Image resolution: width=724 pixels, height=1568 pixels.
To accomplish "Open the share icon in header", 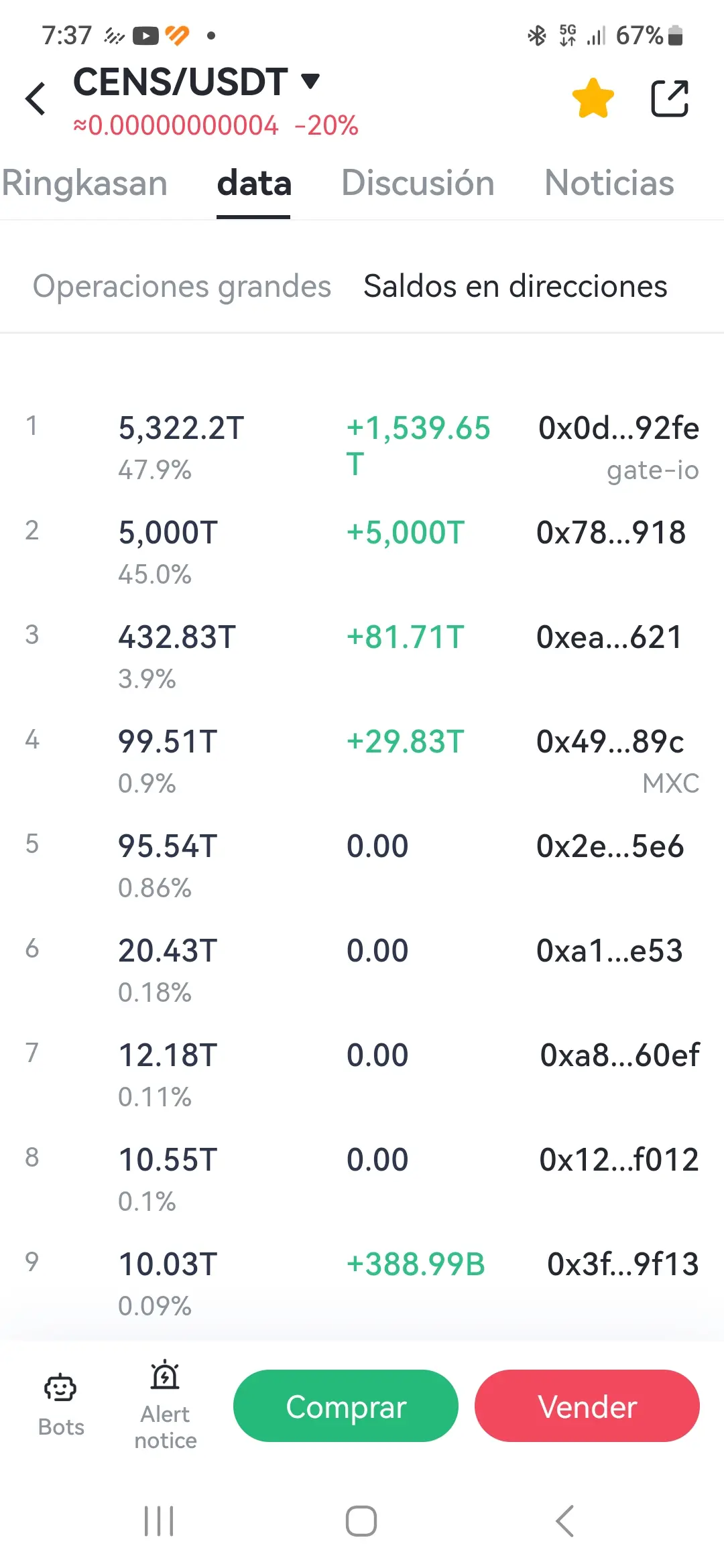I will pyautogui.click(x=670, y=99).
